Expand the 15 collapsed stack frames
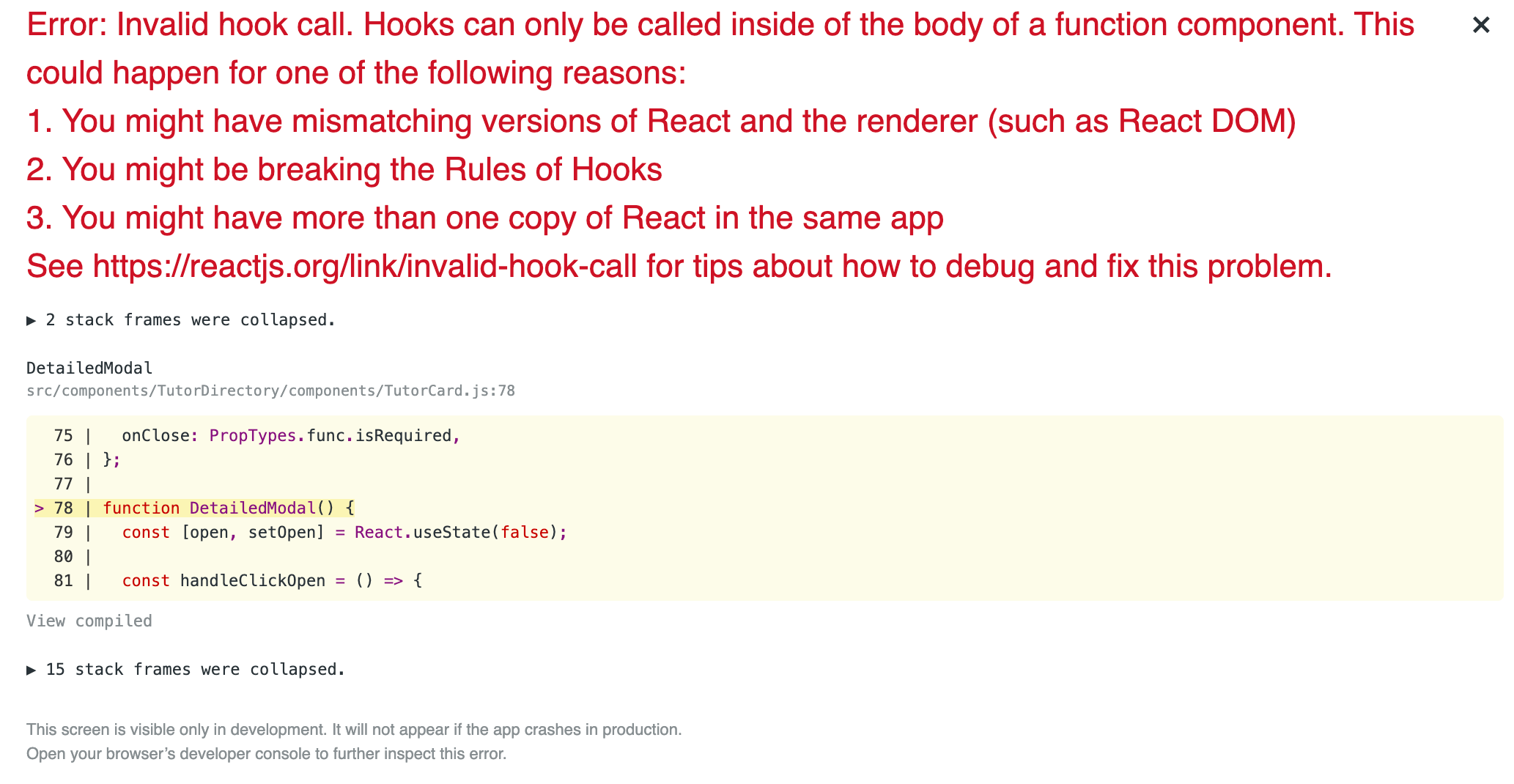Image resolution: width=1514 pixels, height=784 pixels. 194,668
